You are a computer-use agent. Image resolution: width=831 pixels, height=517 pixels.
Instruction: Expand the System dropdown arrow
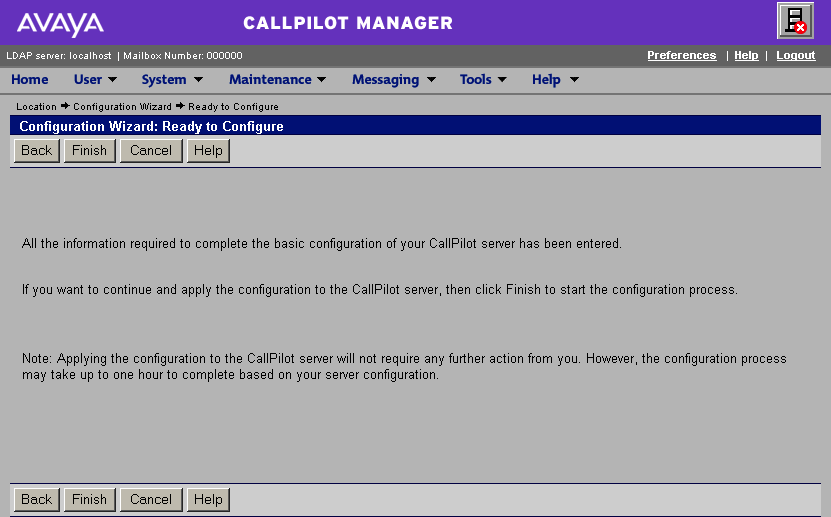coord(198,80)
